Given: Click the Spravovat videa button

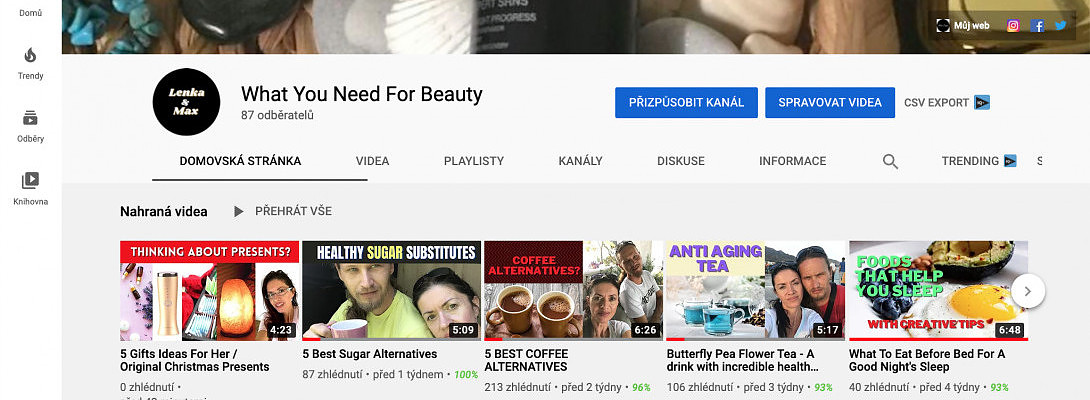Looking at the screenshot, I should (830, 102).
